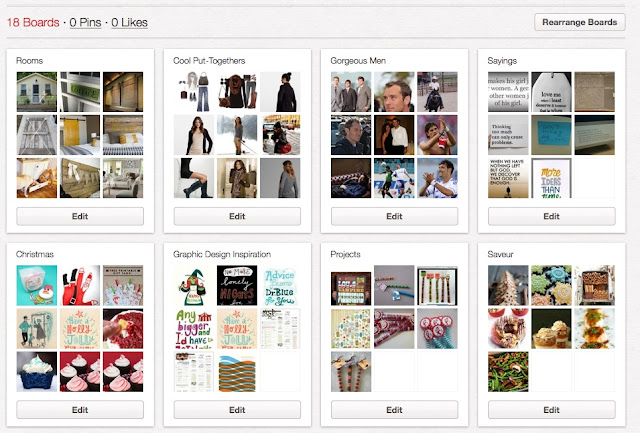Open the 'Advice from Dr Blue' thumbnail
640x433 pixels.
pyautogui.click(x=280, y=285)
